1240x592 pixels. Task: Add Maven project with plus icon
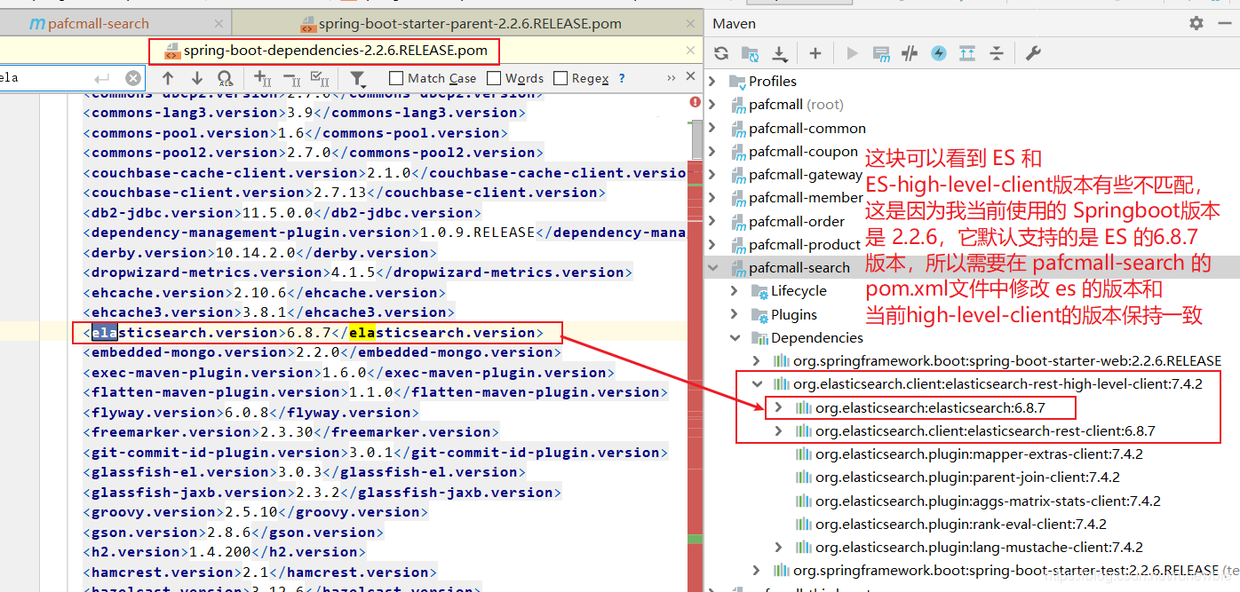[x=815, y=53]
